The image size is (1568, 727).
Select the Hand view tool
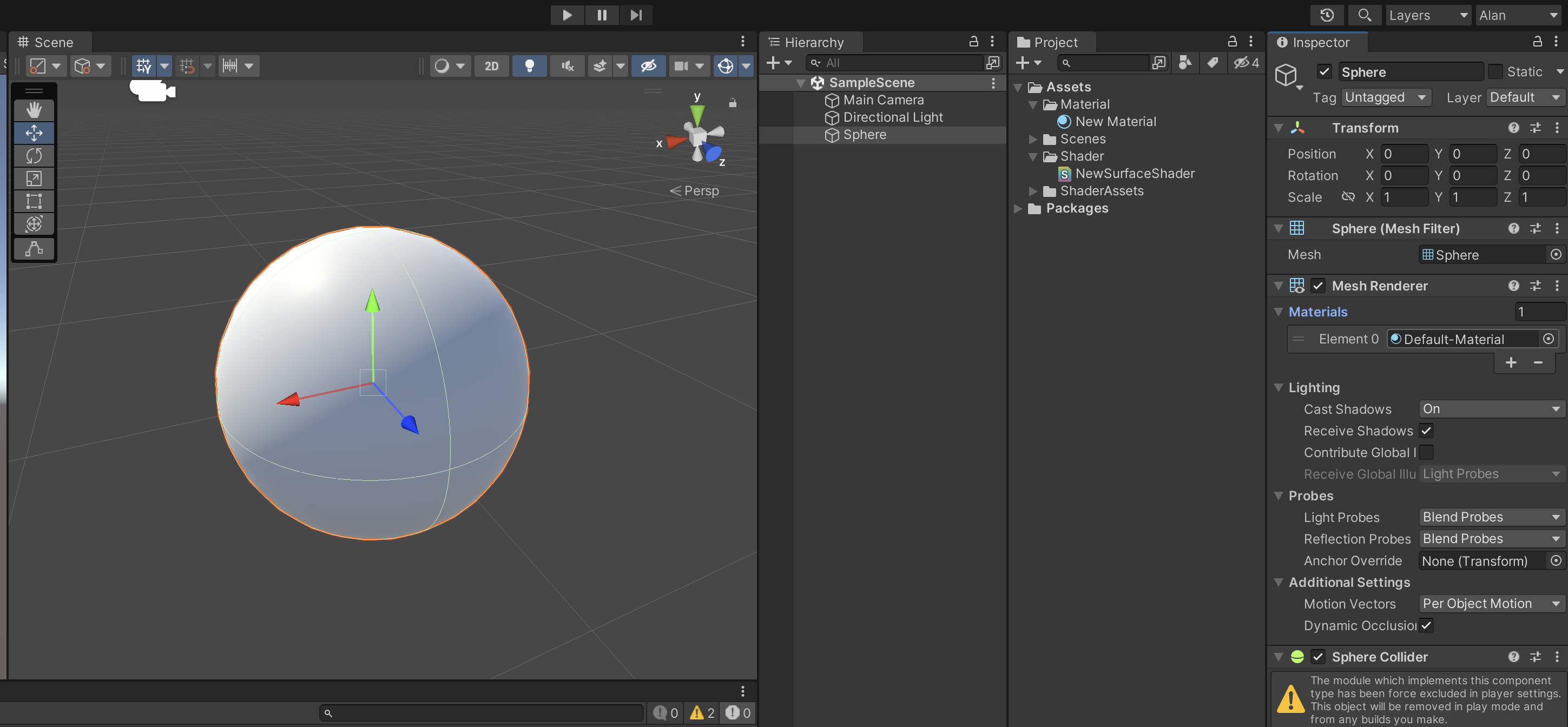click(34, 109)
